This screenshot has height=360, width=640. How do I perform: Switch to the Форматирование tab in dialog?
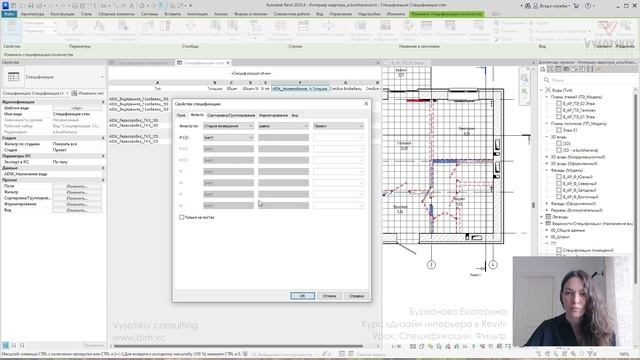tap(273, 116)
